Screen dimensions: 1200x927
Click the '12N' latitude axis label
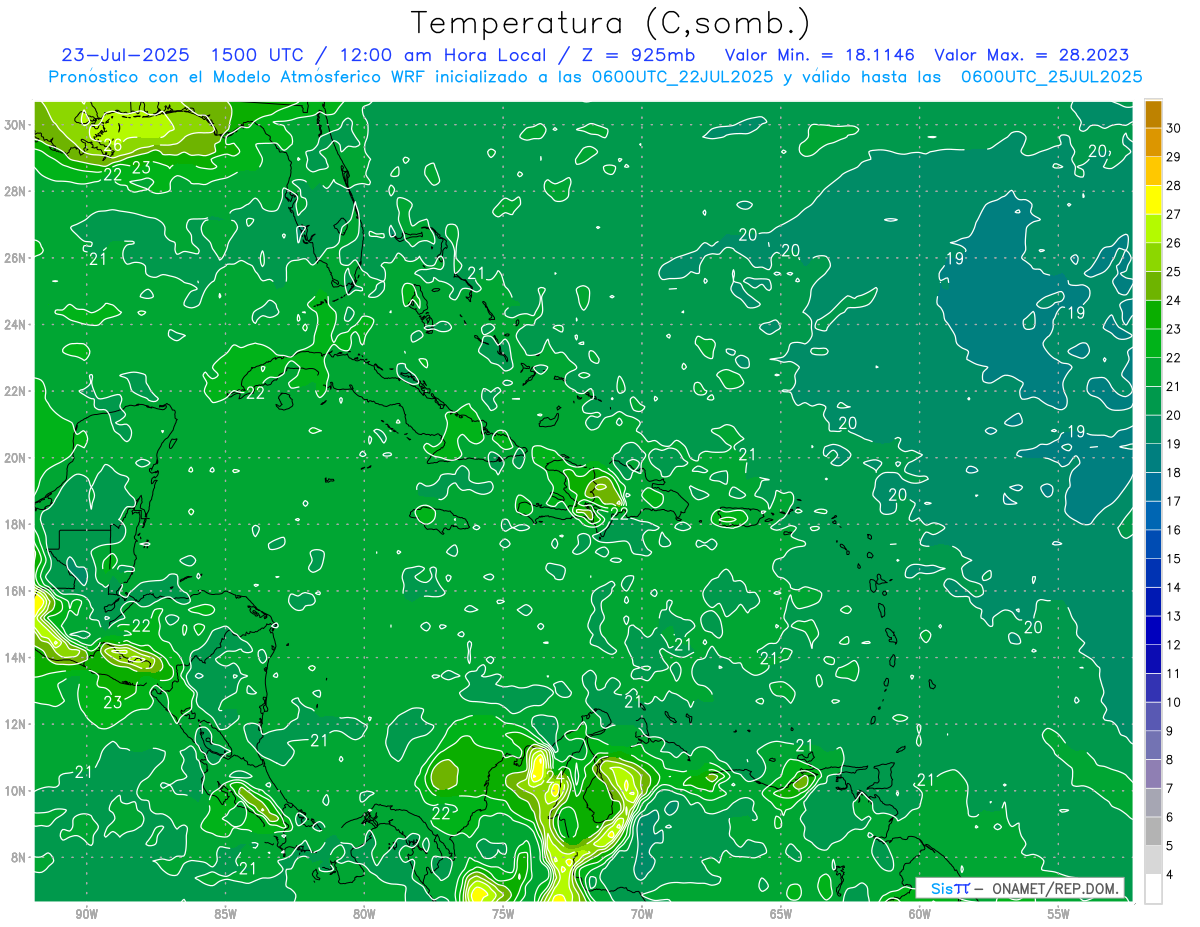[16, 723]
